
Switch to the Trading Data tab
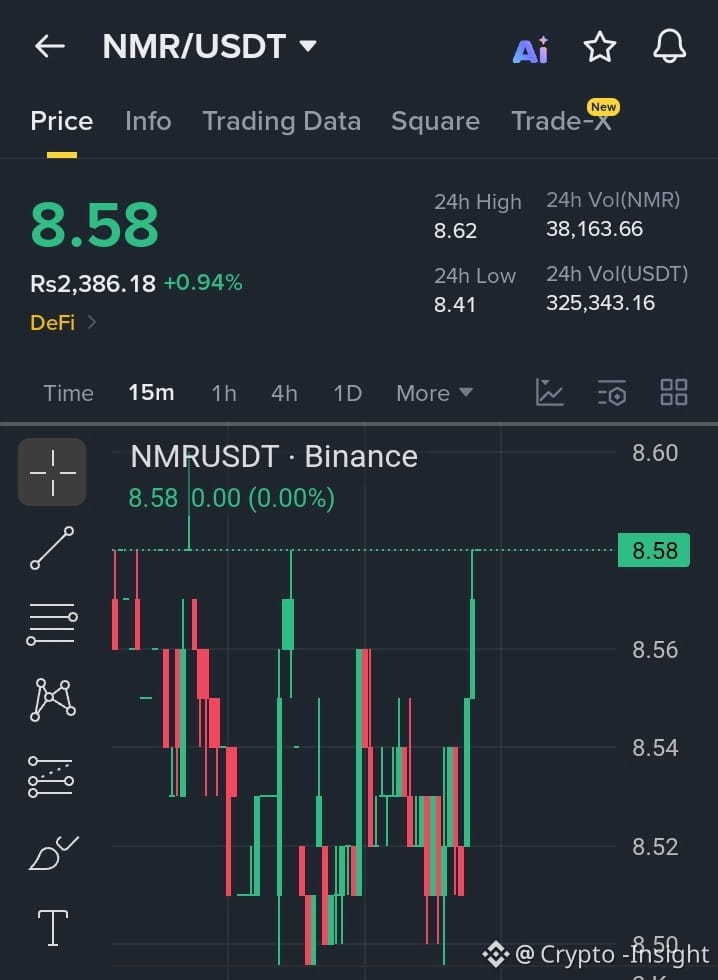(281, 122)
